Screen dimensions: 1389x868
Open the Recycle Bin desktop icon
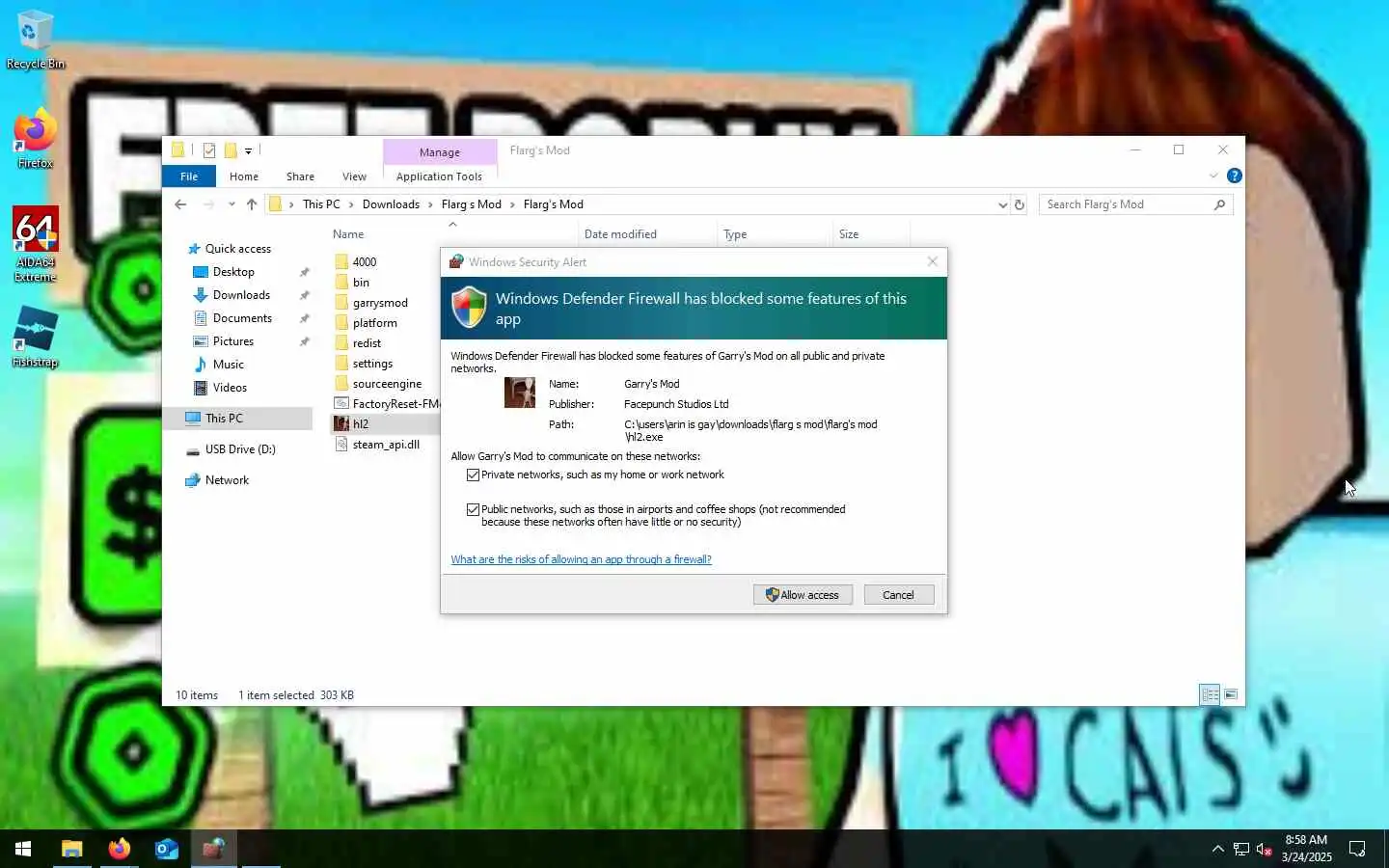coord(35,41)
